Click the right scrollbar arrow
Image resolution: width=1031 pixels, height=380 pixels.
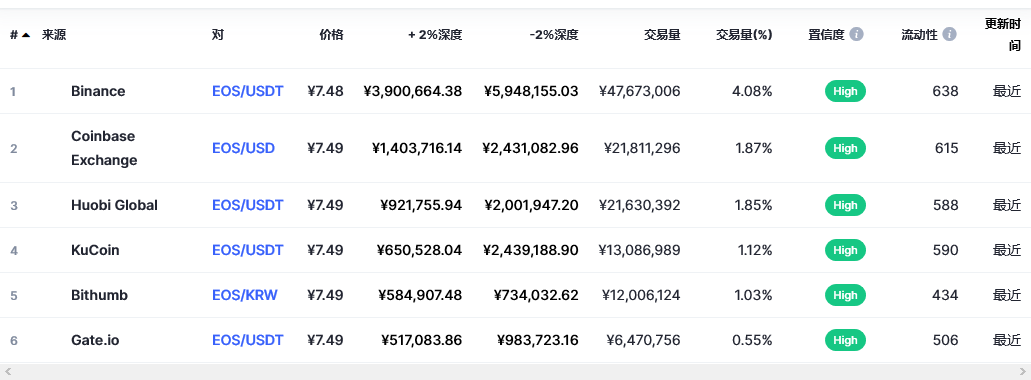click(1023, 371)
